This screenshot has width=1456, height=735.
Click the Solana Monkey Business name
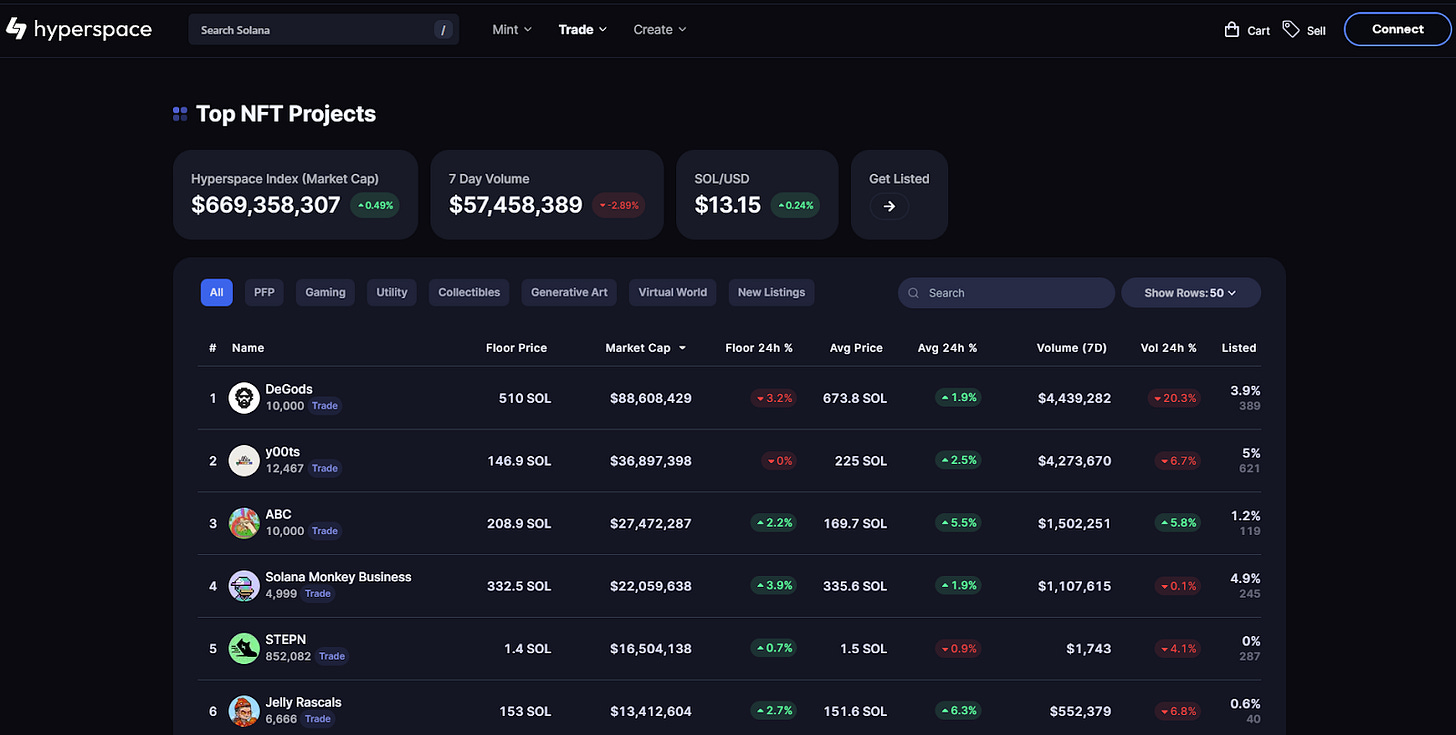[338, 577]
